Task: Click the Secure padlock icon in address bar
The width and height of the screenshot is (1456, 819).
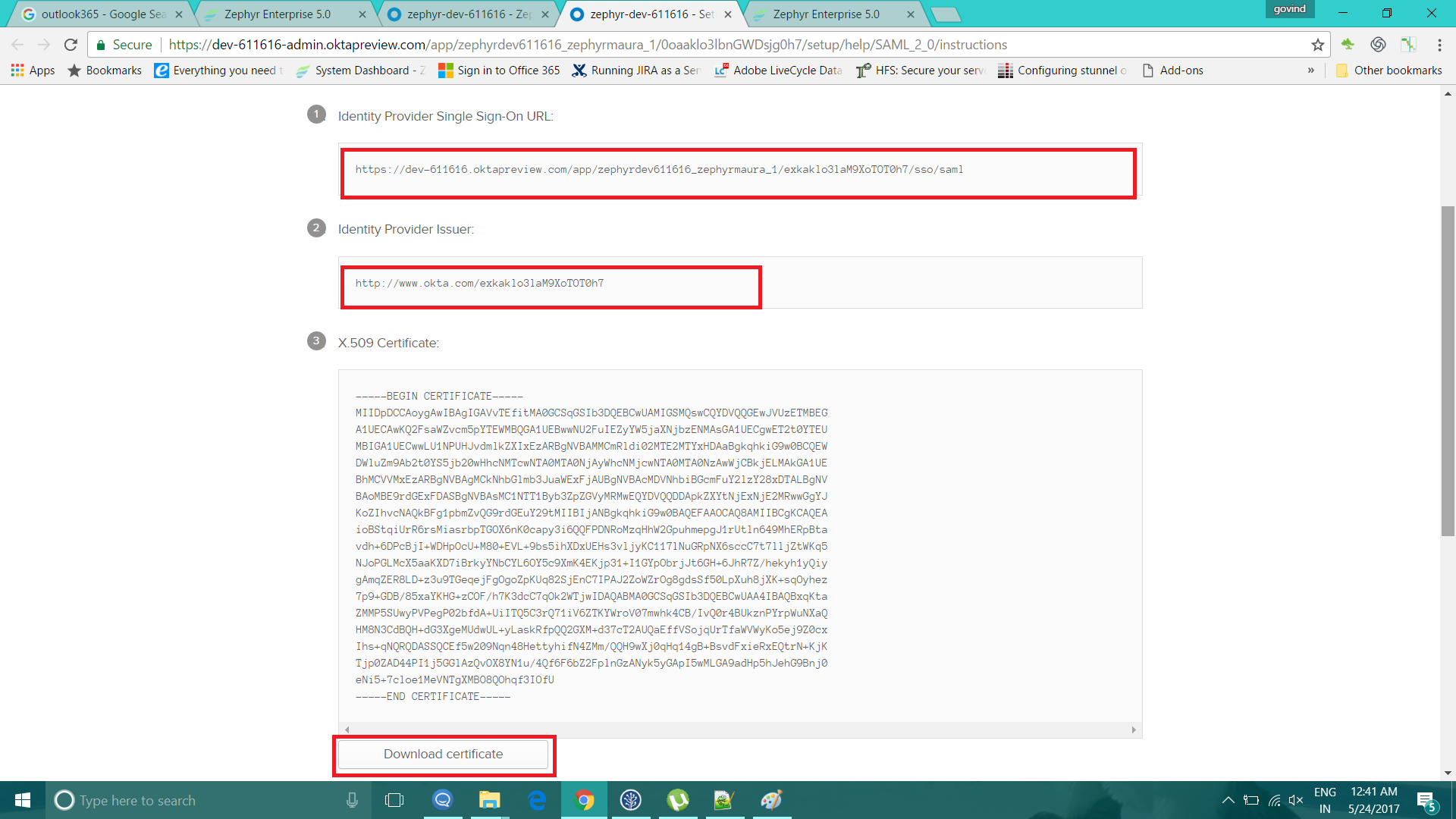Action: pyautogui.click(x=101, y=45)
